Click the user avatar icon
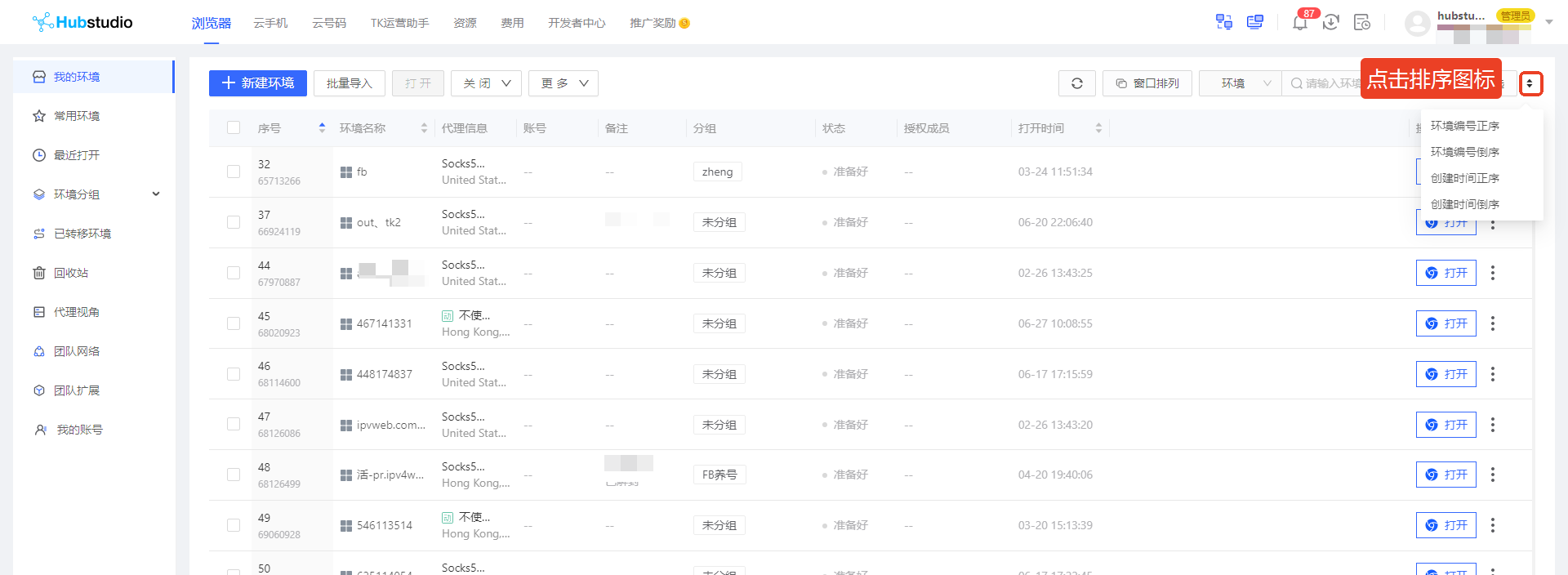Image resolution: width=1568 pixels, height=575 pixels. click(1417, 23)
